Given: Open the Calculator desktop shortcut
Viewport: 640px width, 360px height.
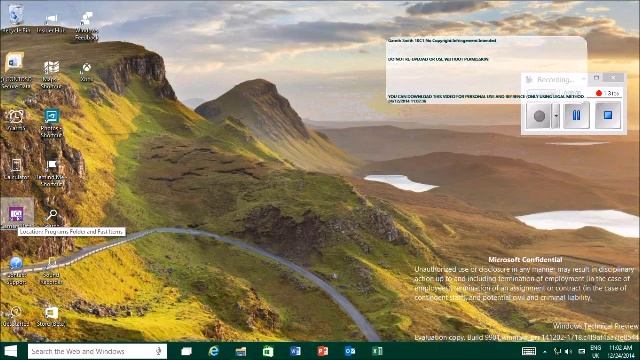Looking at the screenshot, I should [16, 169].
